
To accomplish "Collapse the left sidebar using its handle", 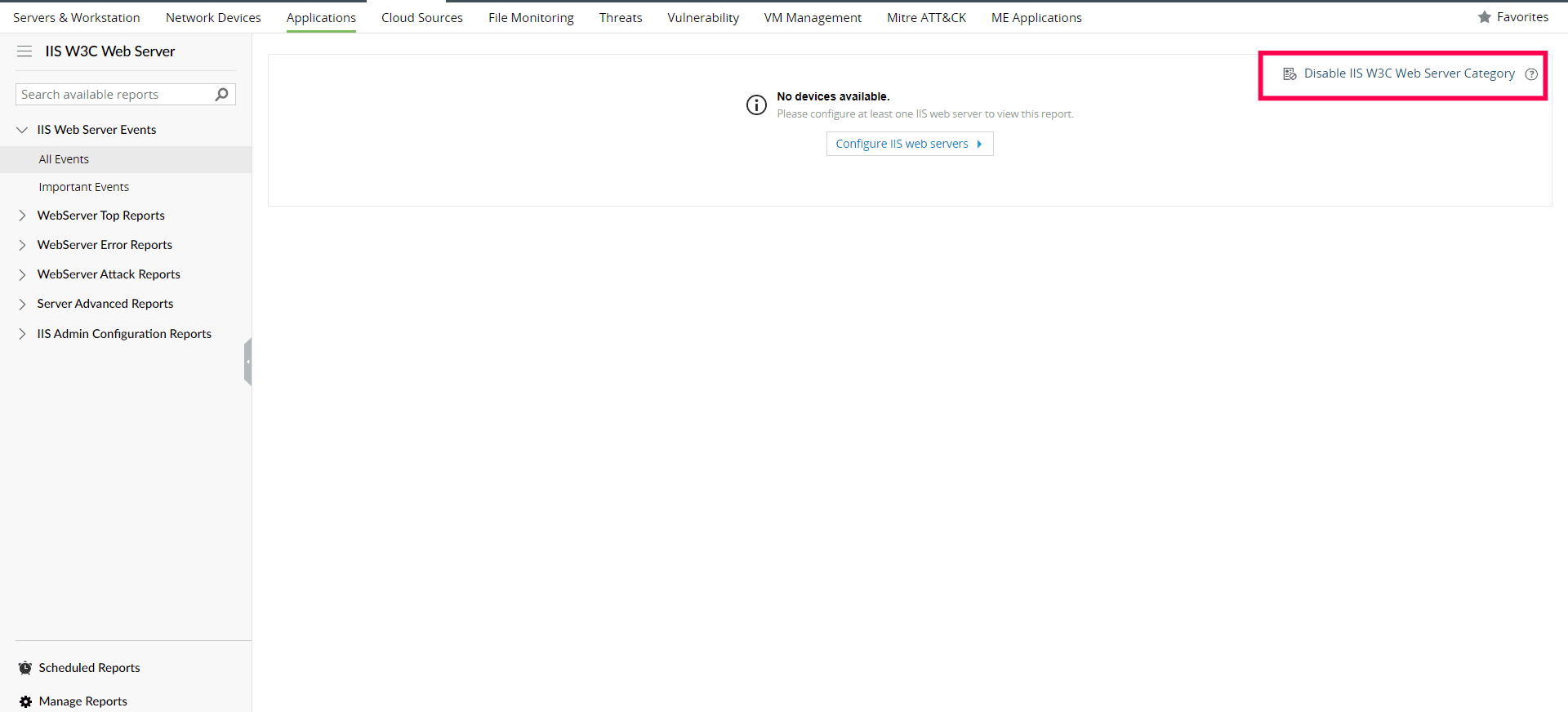I will point(247,361).
